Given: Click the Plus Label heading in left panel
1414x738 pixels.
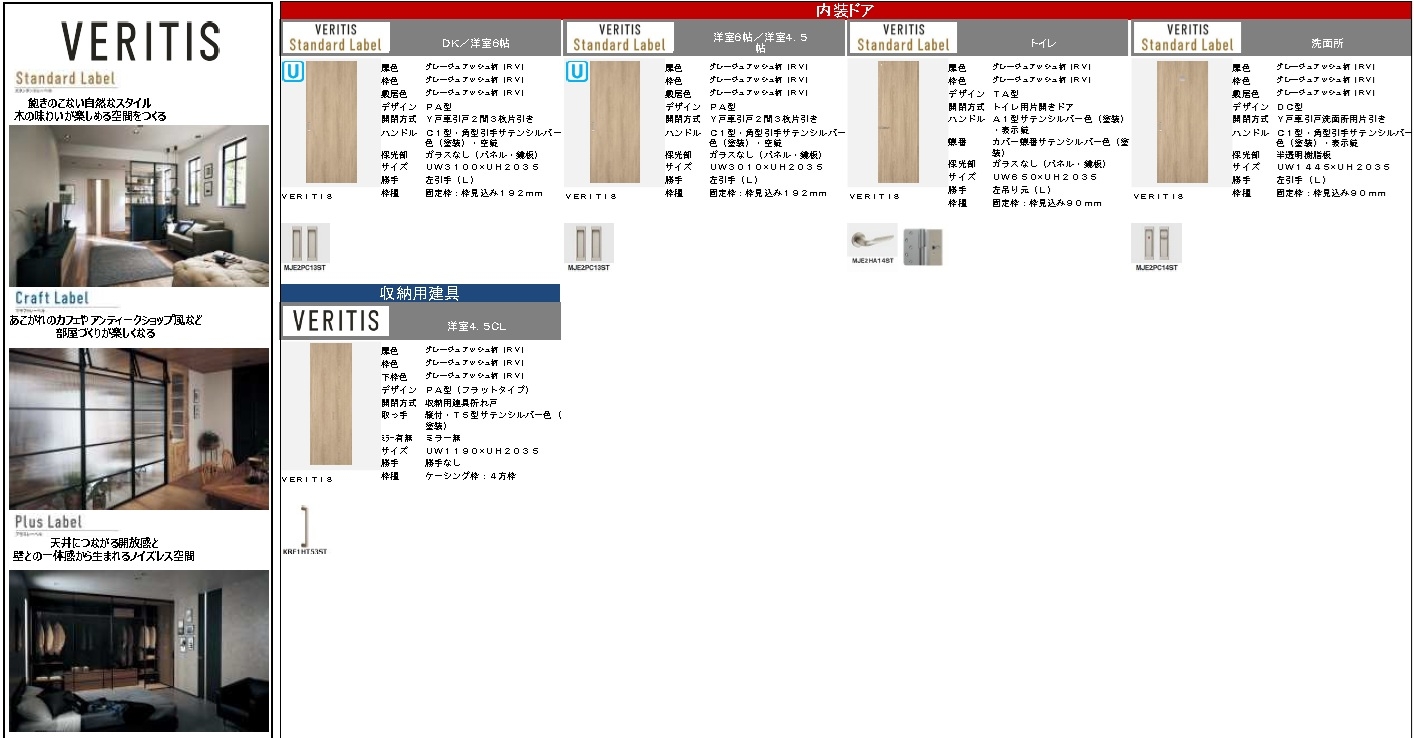Looking at the screenshot, I should point(48,522).
